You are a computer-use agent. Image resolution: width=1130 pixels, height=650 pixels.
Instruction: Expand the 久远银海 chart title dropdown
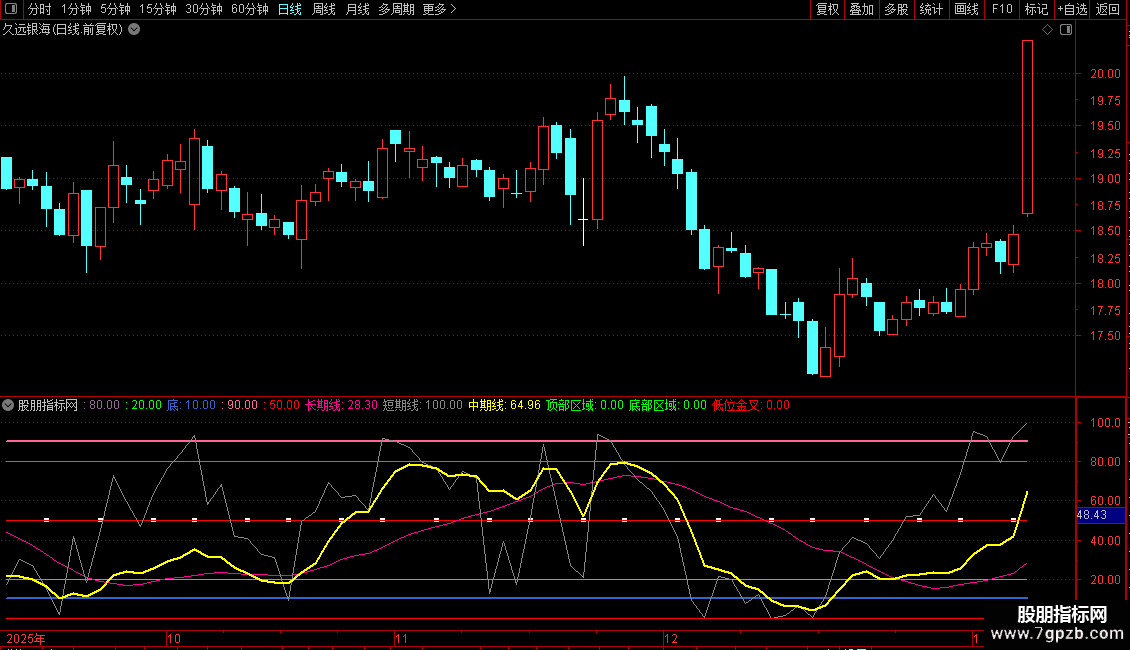[x=134, y=30]
